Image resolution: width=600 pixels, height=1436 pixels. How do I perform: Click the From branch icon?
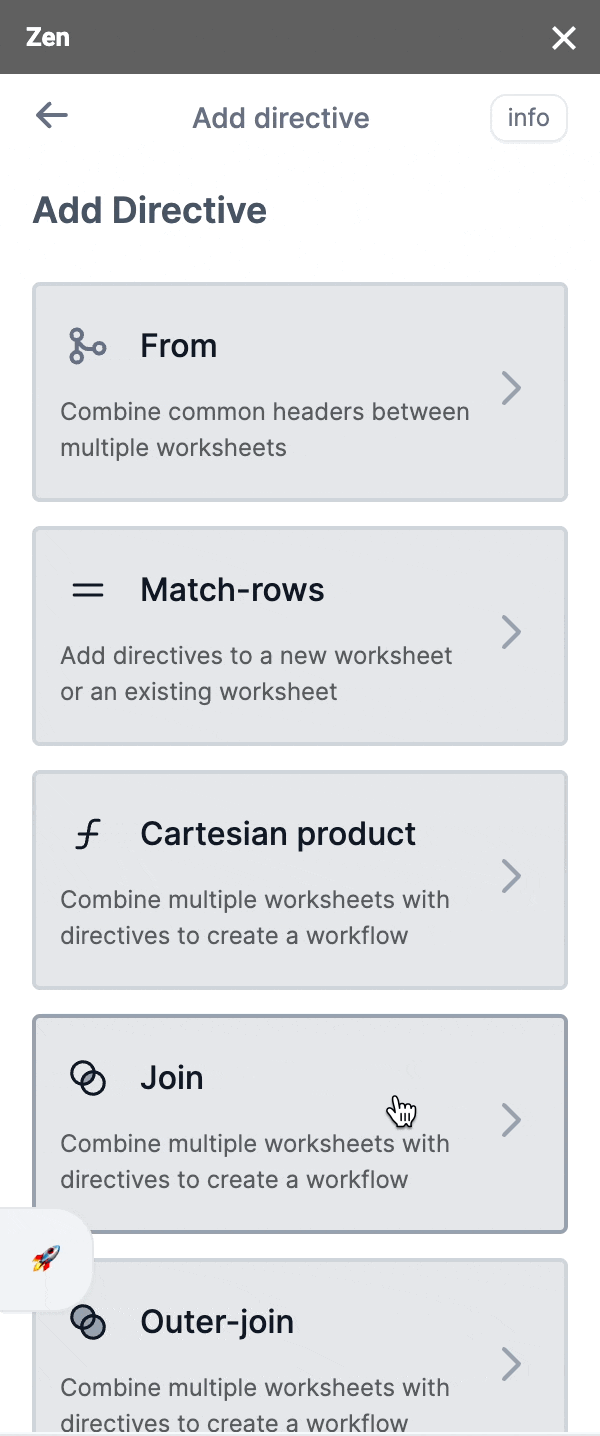88,346
